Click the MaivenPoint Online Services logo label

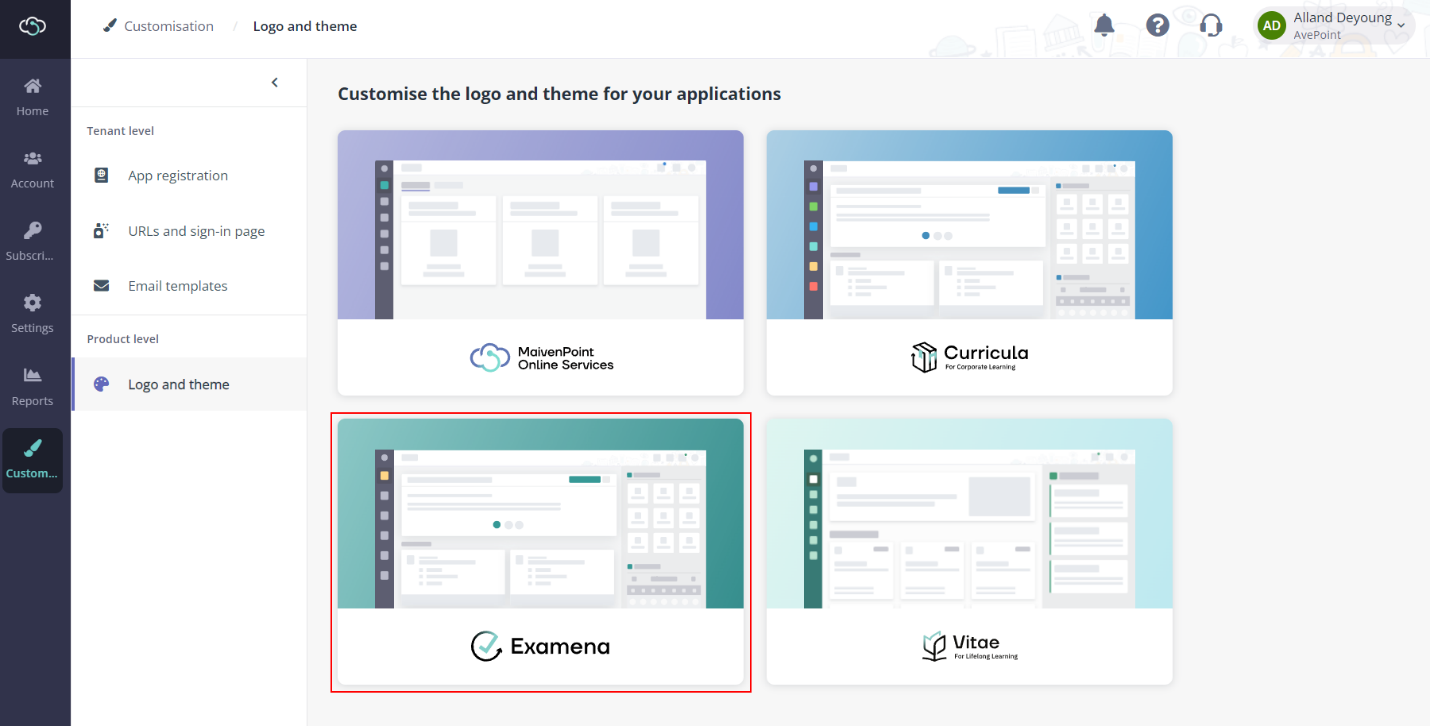[542, 358]
